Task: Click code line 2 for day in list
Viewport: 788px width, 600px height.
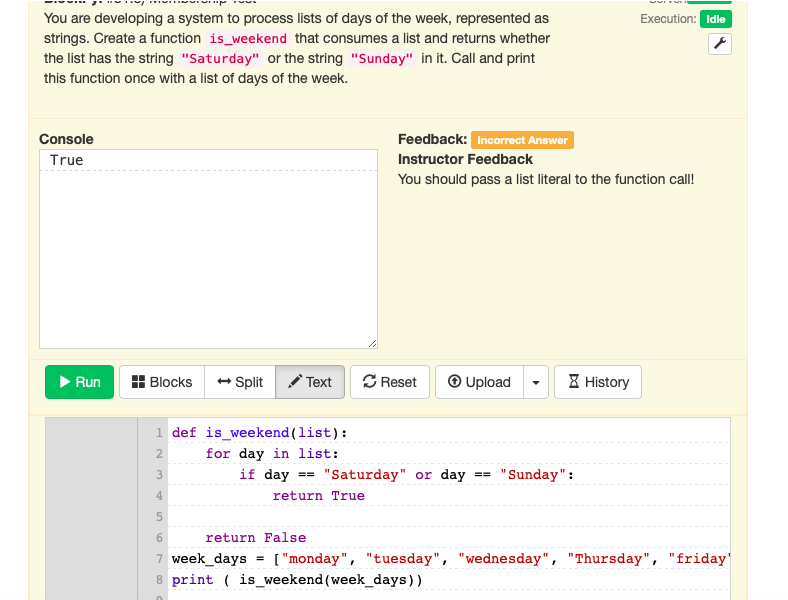Action: (272, 454)
